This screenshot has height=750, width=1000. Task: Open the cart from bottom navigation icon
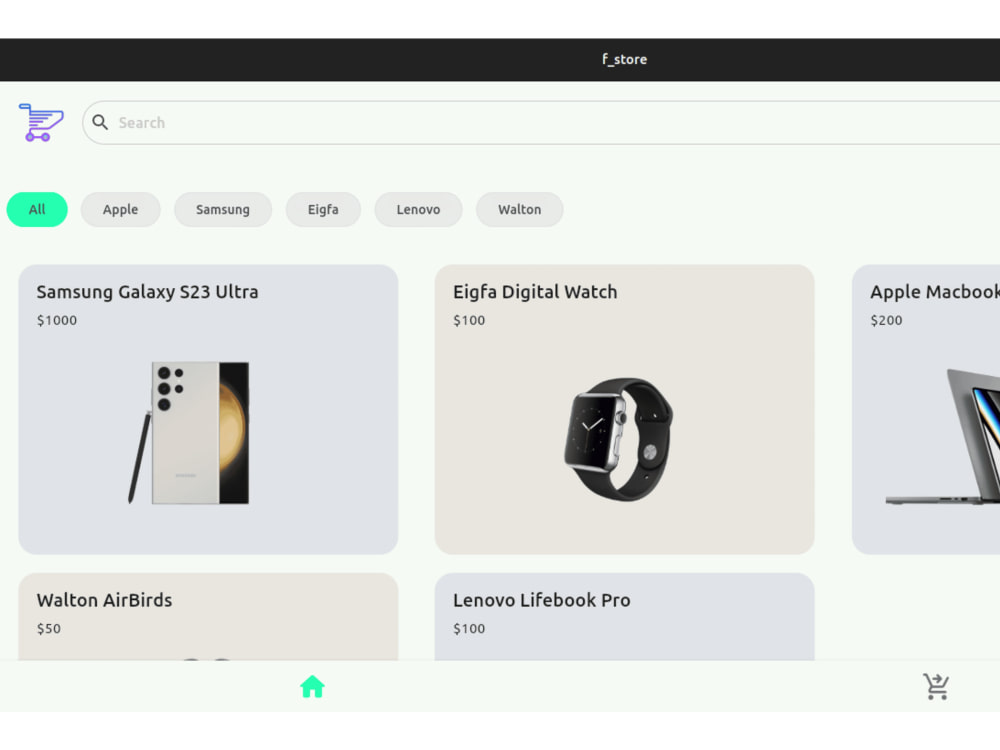point(936,687)
